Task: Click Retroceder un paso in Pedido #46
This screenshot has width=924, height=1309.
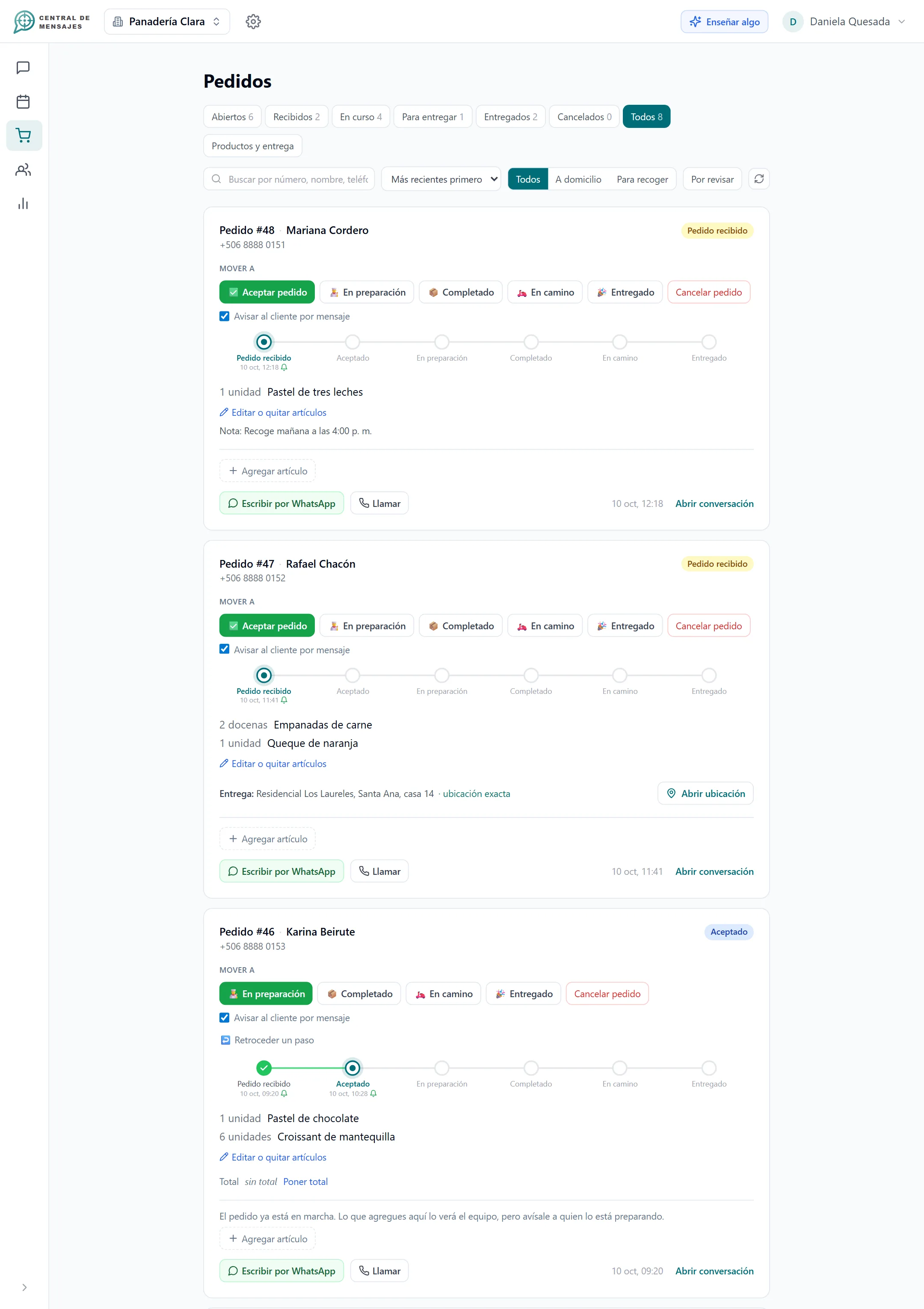Action: [267, 1040]
